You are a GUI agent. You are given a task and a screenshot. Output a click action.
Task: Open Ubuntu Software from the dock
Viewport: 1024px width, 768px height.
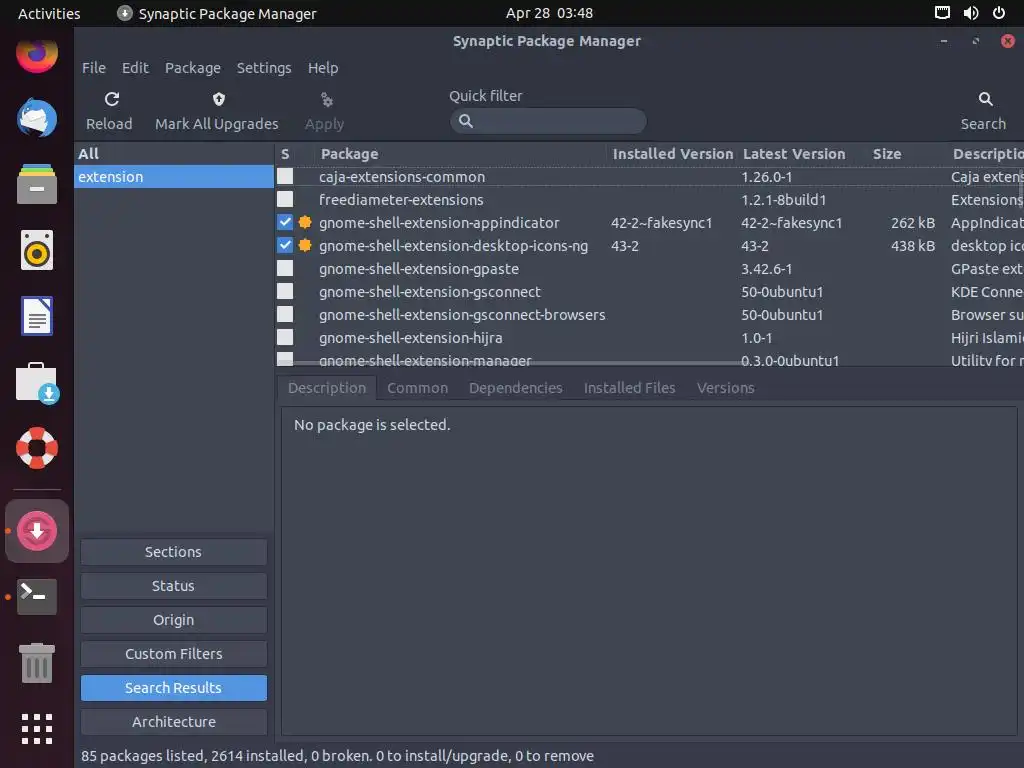coord(37,383)
